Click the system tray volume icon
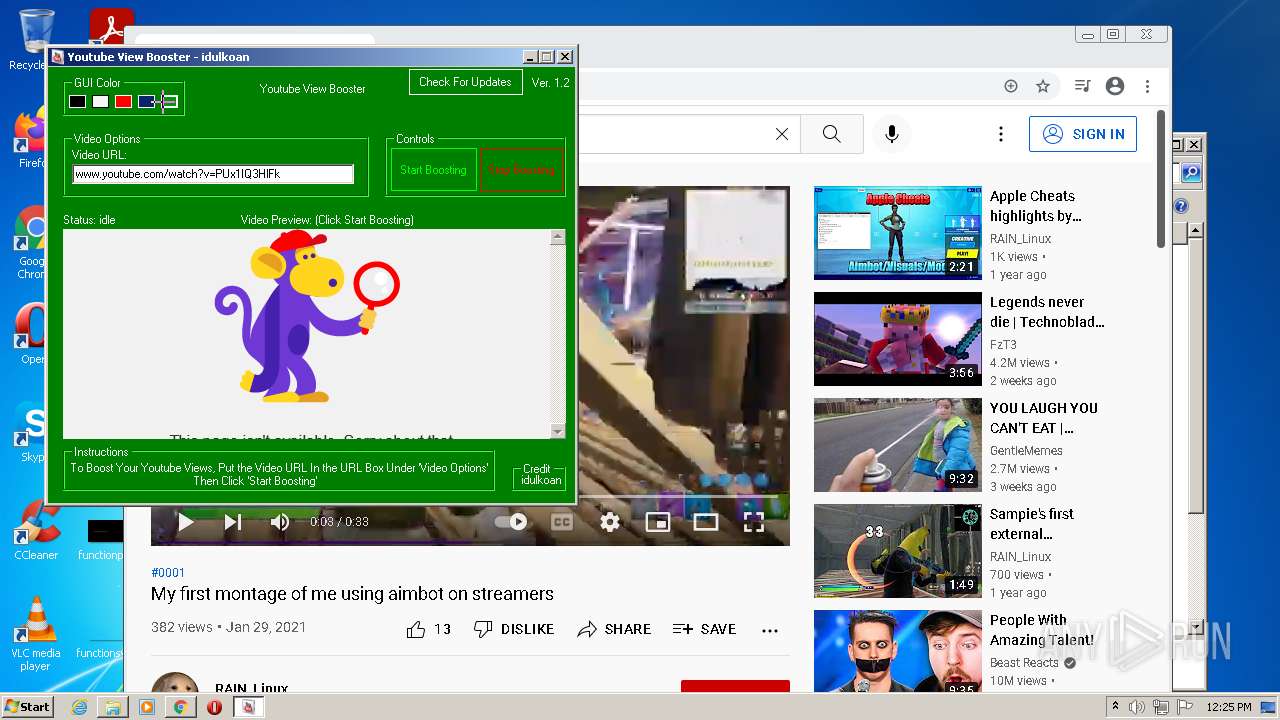This screenshot has height=720, width=1280. coord(1137,707)
